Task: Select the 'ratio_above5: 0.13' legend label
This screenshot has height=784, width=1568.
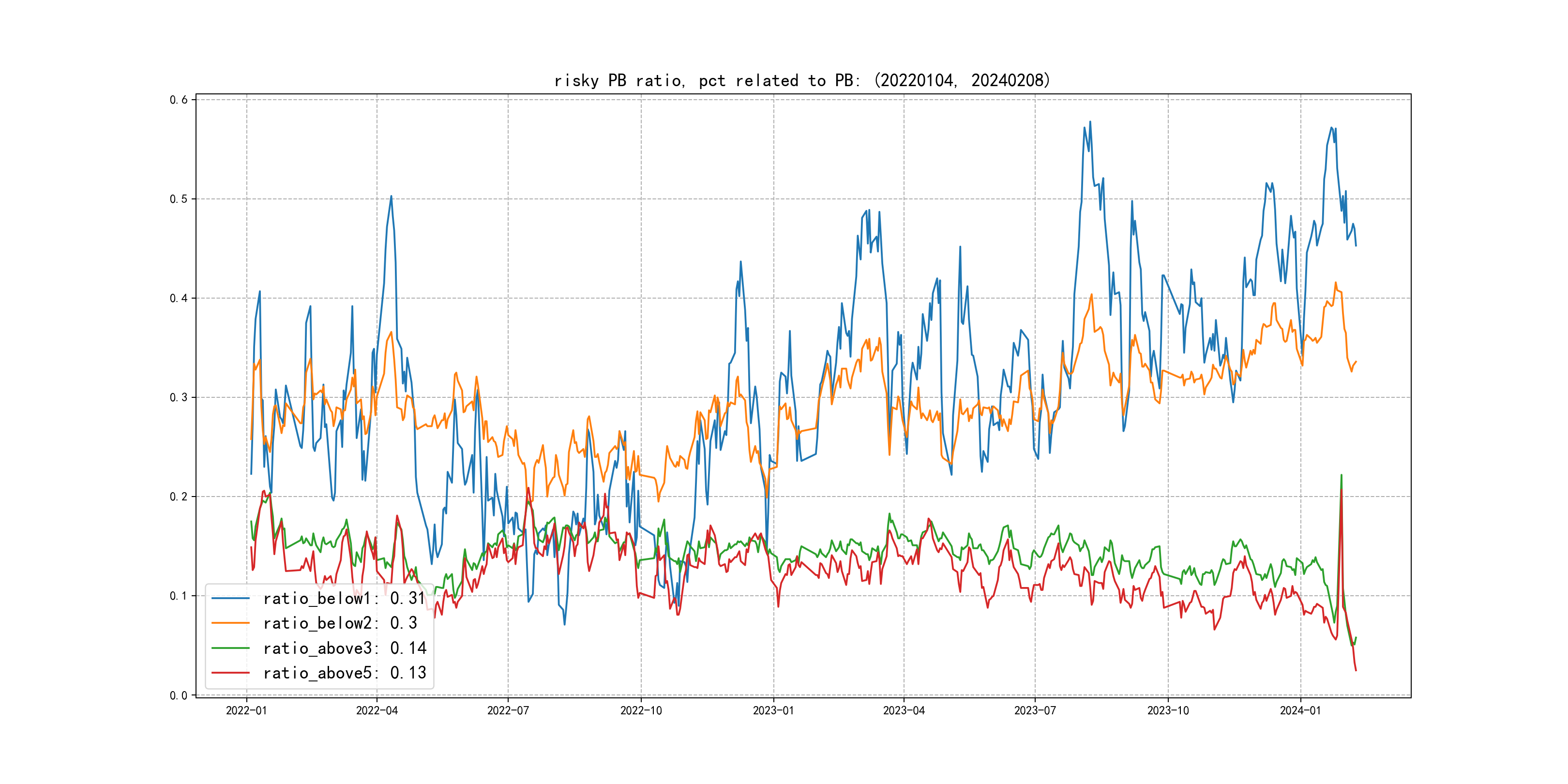Action: 345,673
